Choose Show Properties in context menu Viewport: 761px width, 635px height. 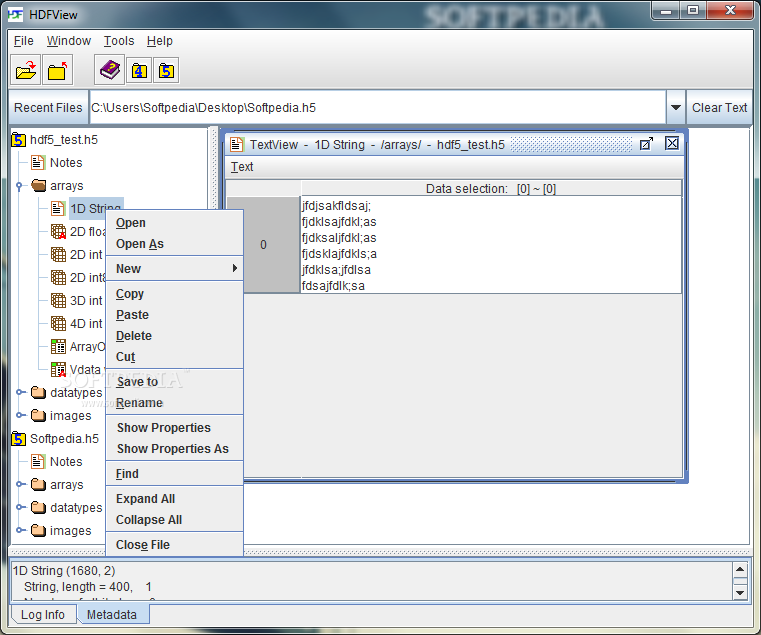point(174,428)
